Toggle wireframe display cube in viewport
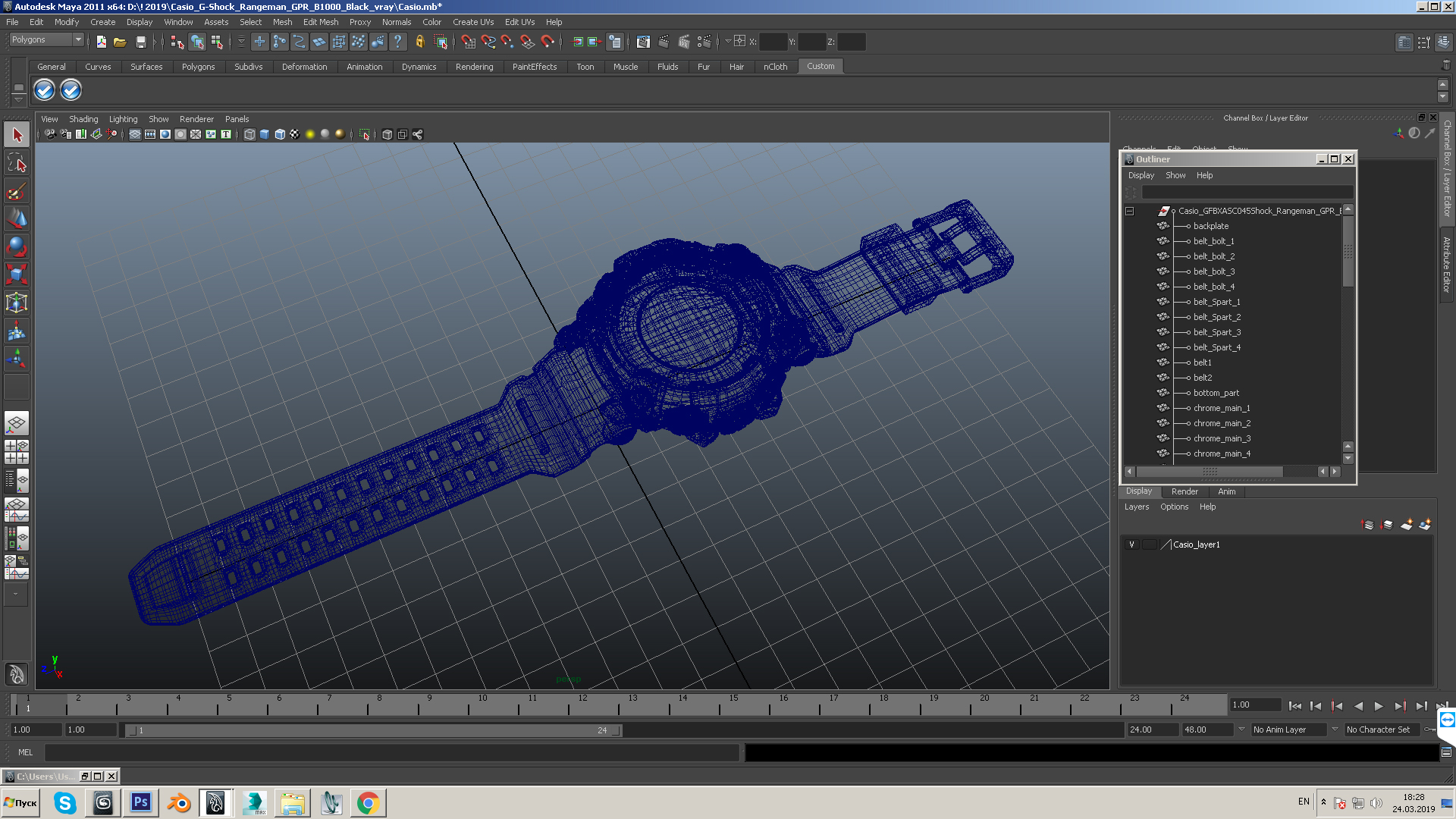Image resolution: width=1456 pixels, height=819 pixels. click(249, 134)
